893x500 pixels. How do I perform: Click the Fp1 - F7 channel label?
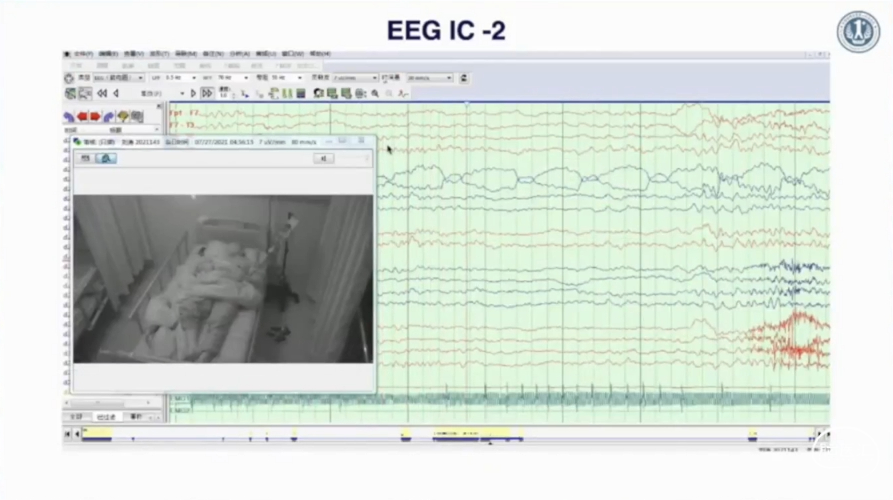pos(185,113)
